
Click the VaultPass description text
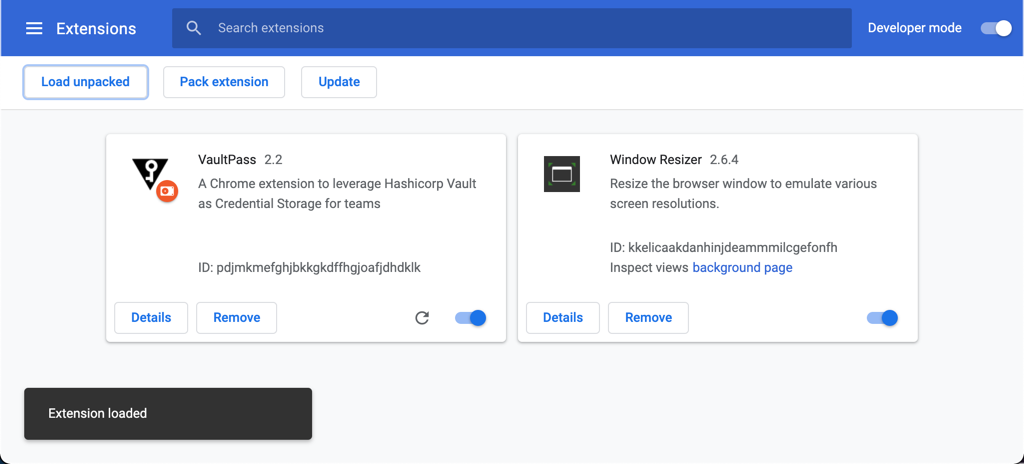pyautogui.click(x=338, y=193)
